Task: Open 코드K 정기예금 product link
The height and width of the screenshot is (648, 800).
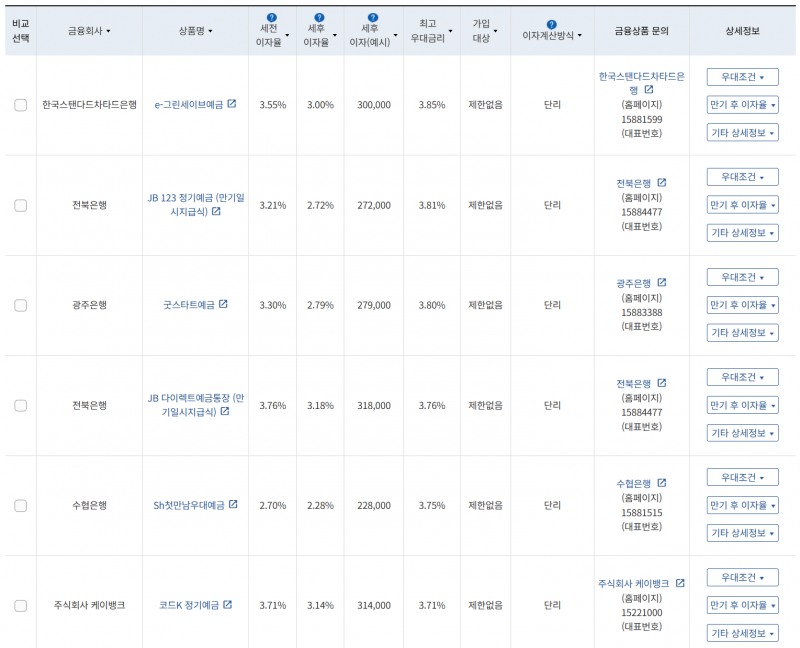Action: pyautogui.click(x=189, y=605)
